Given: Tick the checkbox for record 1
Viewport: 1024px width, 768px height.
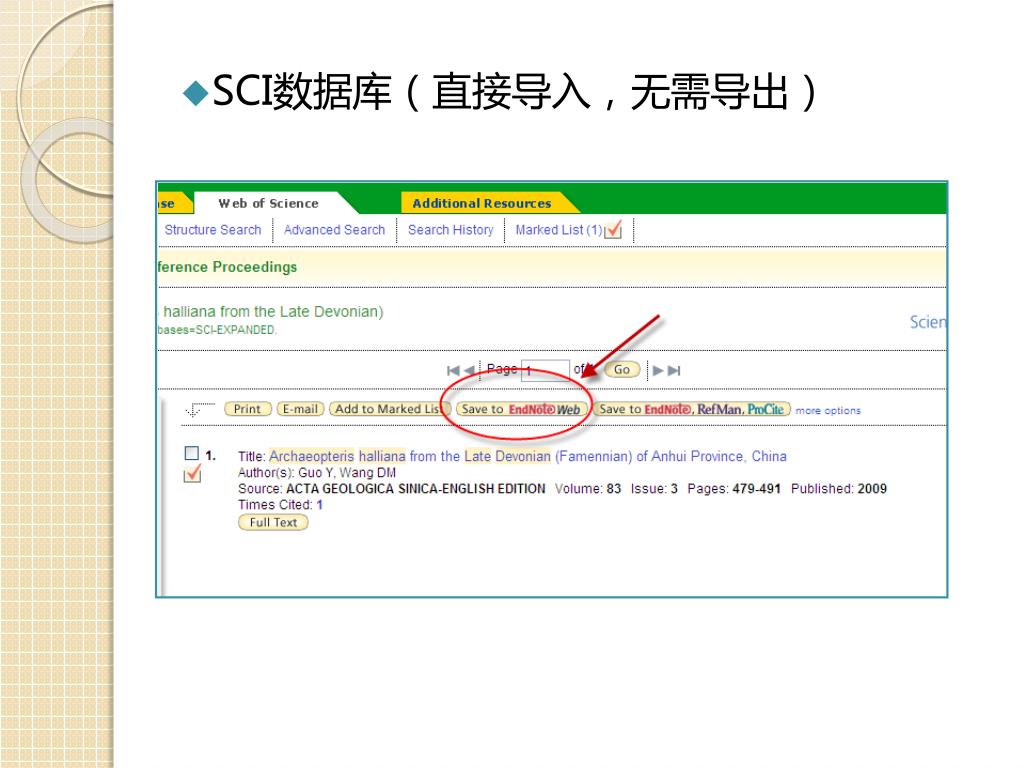Looking at the screenshot, I should 191,453.
